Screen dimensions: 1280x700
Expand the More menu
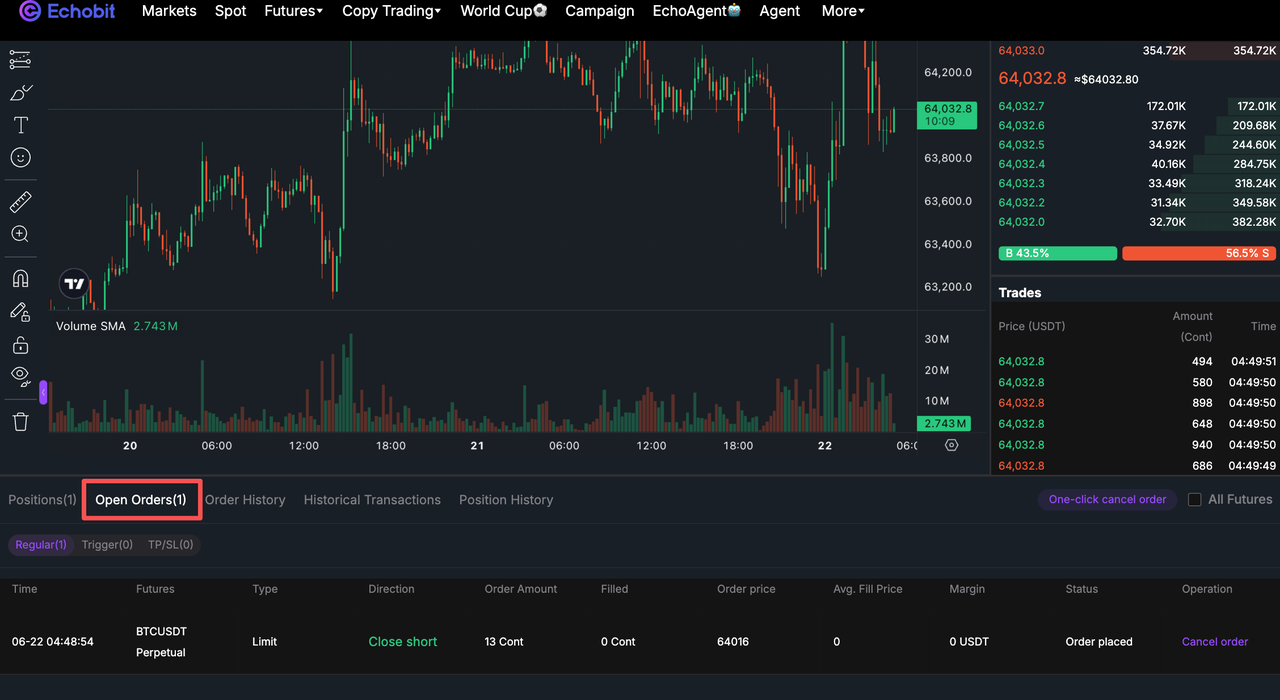(843, 11)
